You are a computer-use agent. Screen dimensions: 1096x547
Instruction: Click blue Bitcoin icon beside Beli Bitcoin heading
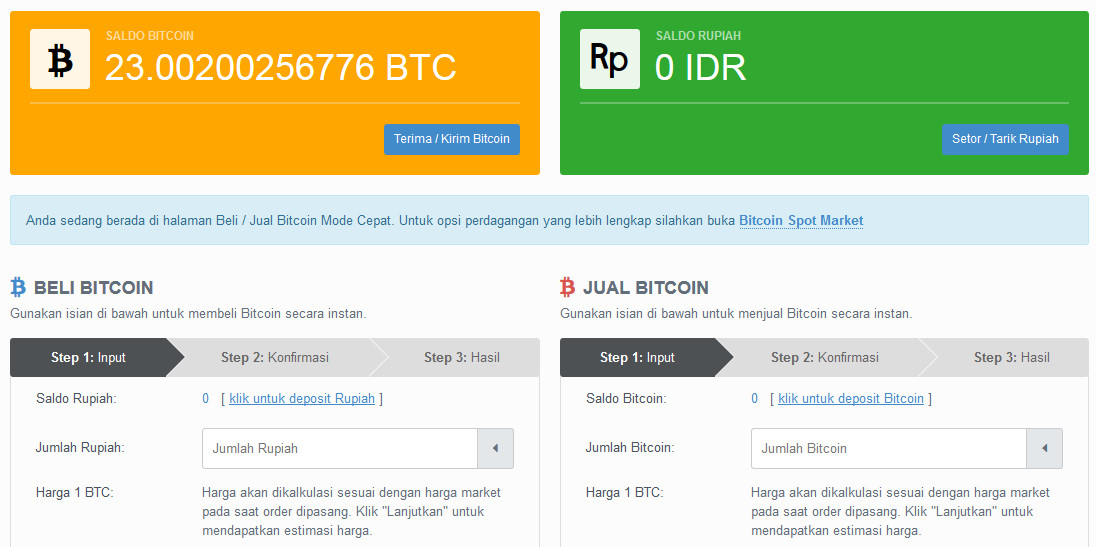pyautogui.click(x=18, y=287)
